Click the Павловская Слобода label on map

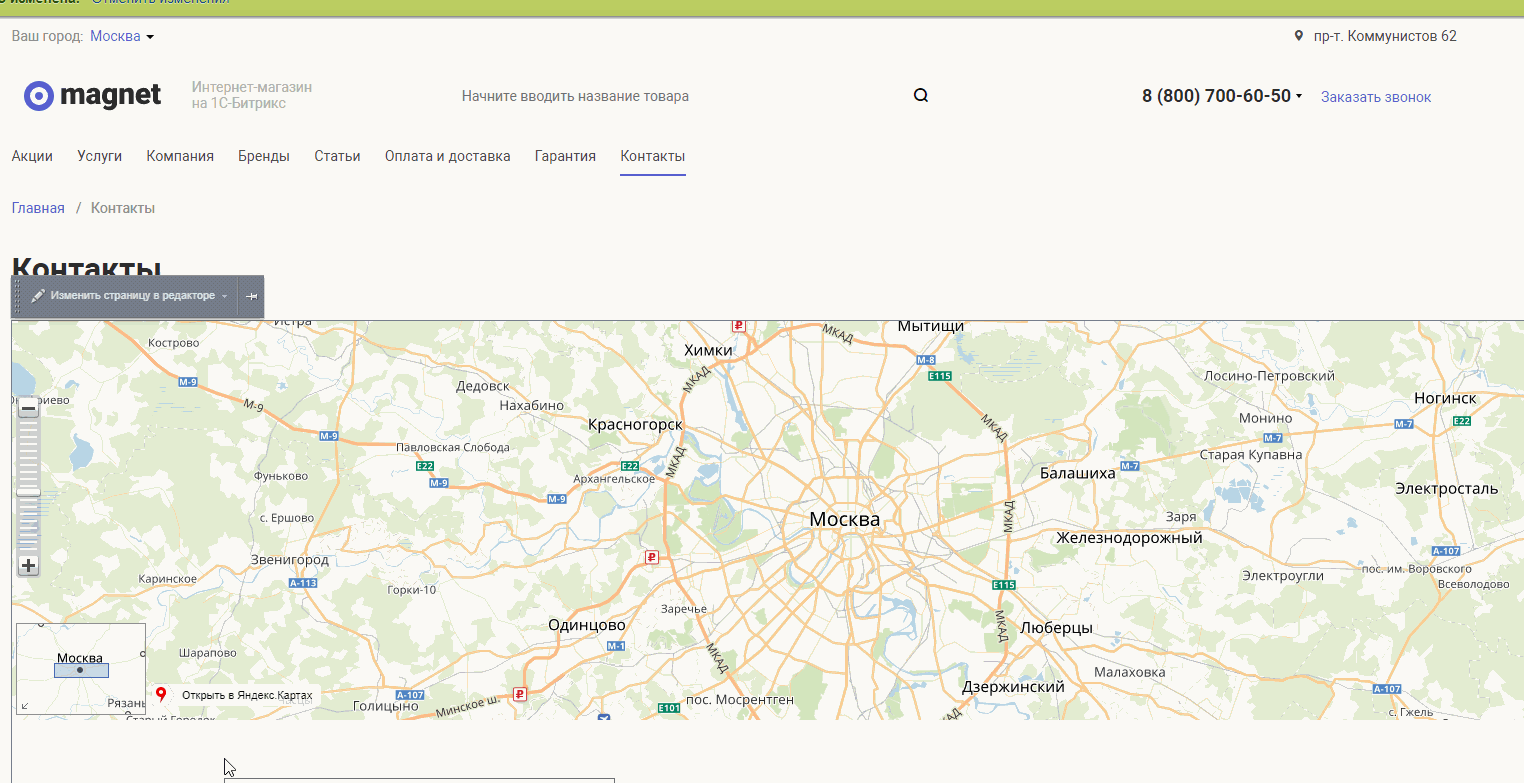click(453, 447)
